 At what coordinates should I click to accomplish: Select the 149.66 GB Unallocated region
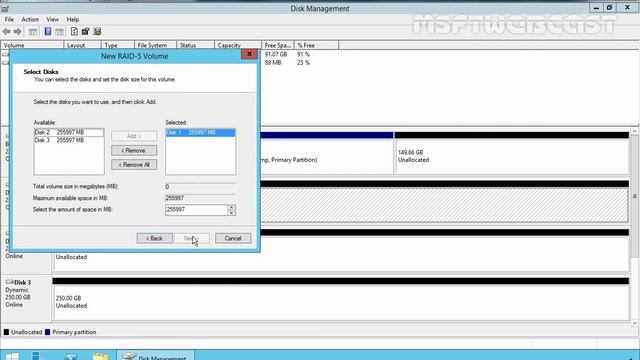tap(511, 156)
